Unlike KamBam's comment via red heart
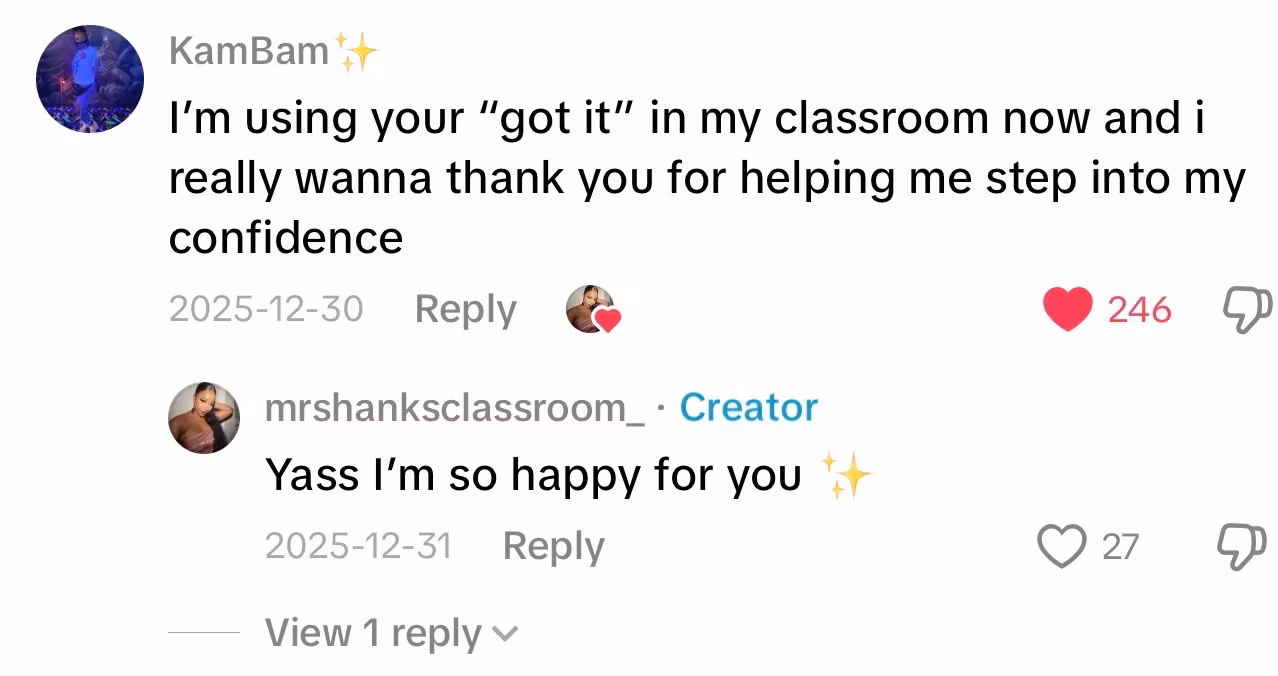The height and width of the screenshot is (676, 1278). [1067, 309]
